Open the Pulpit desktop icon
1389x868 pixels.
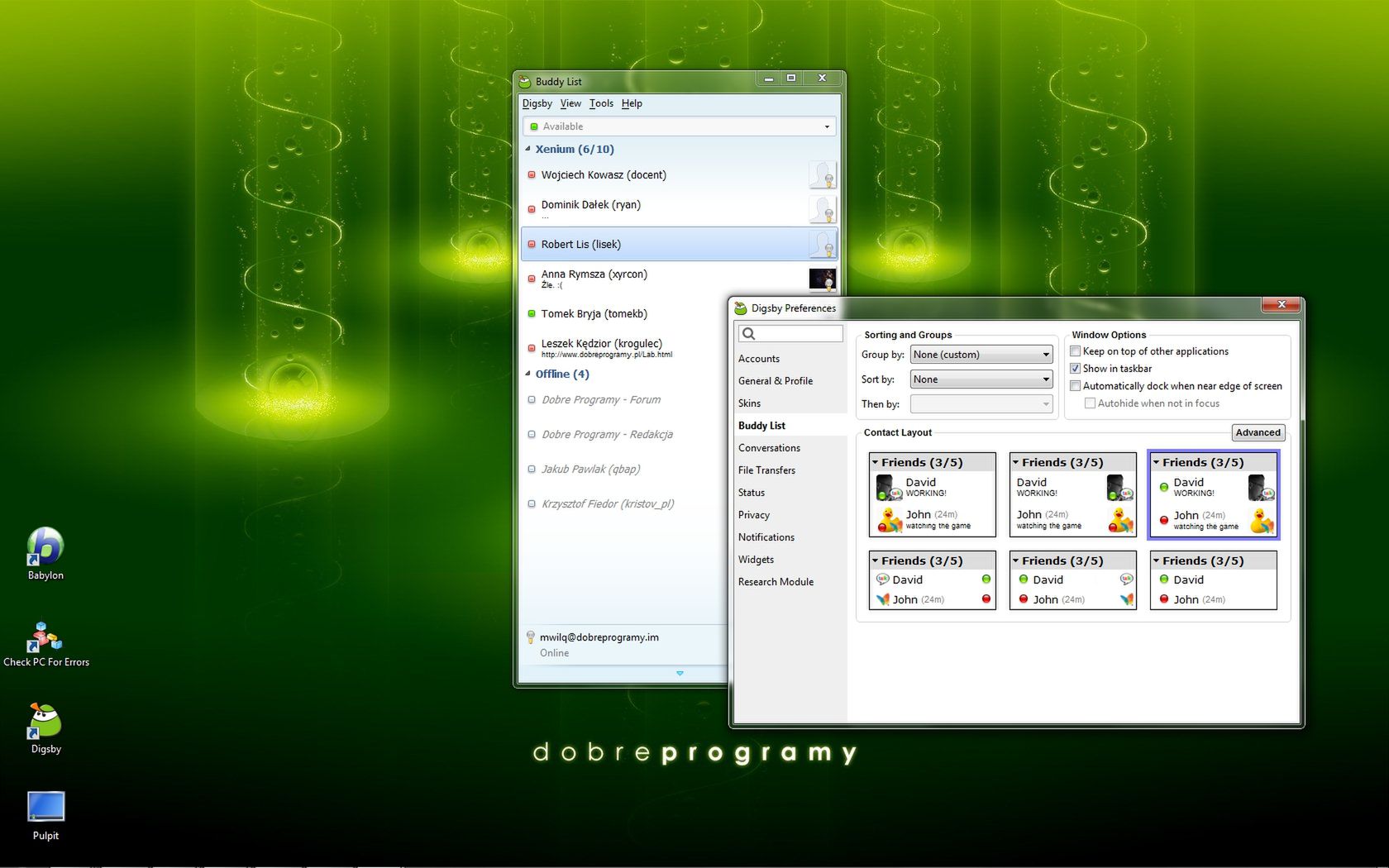[x=45, y=816]
